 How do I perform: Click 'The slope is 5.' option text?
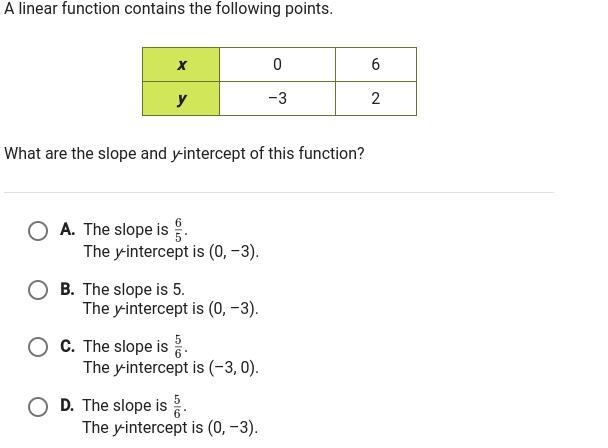coord(134,289)
